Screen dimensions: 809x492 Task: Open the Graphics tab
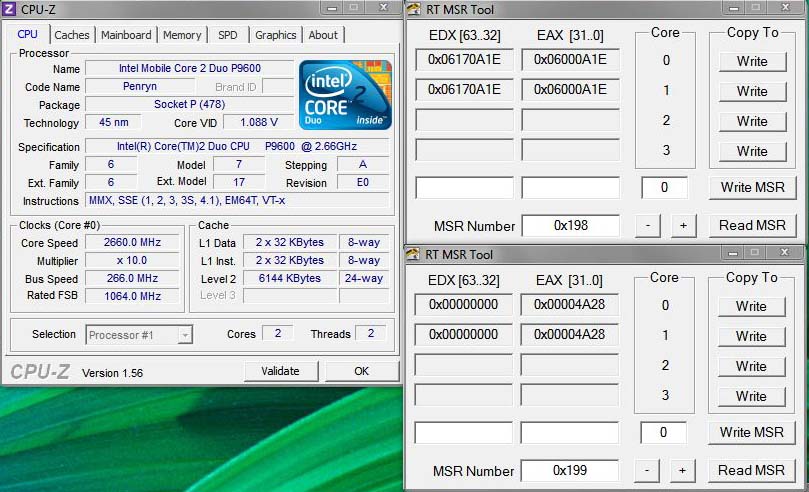click(276, 35)
